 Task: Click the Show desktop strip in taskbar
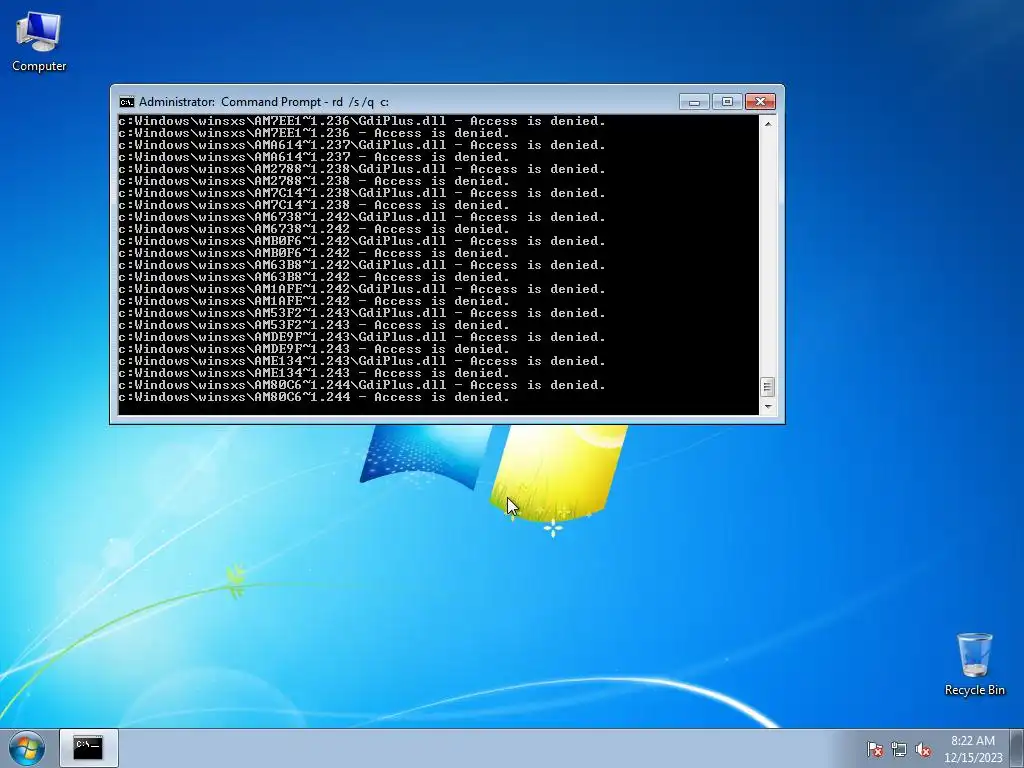click(1018, 748)
